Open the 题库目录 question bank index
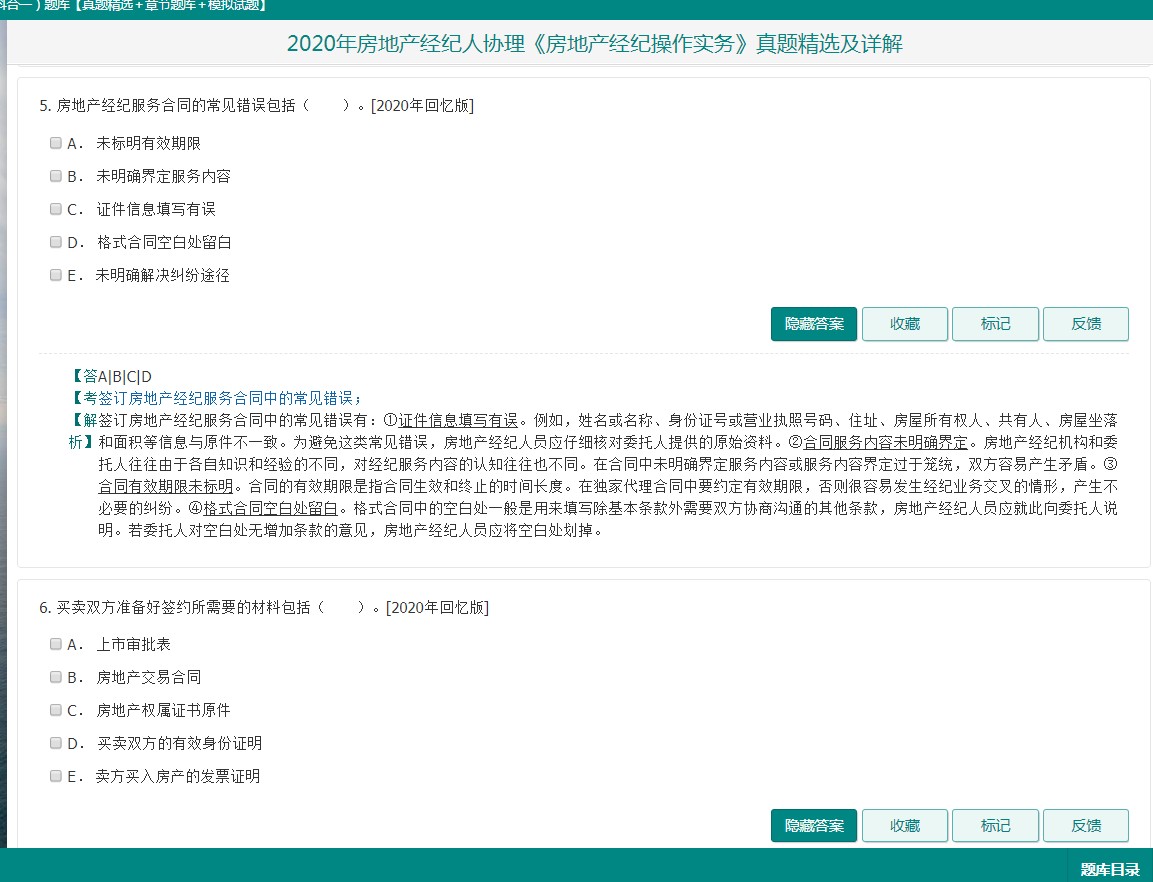1153x882 pixels. point(1109,869)
